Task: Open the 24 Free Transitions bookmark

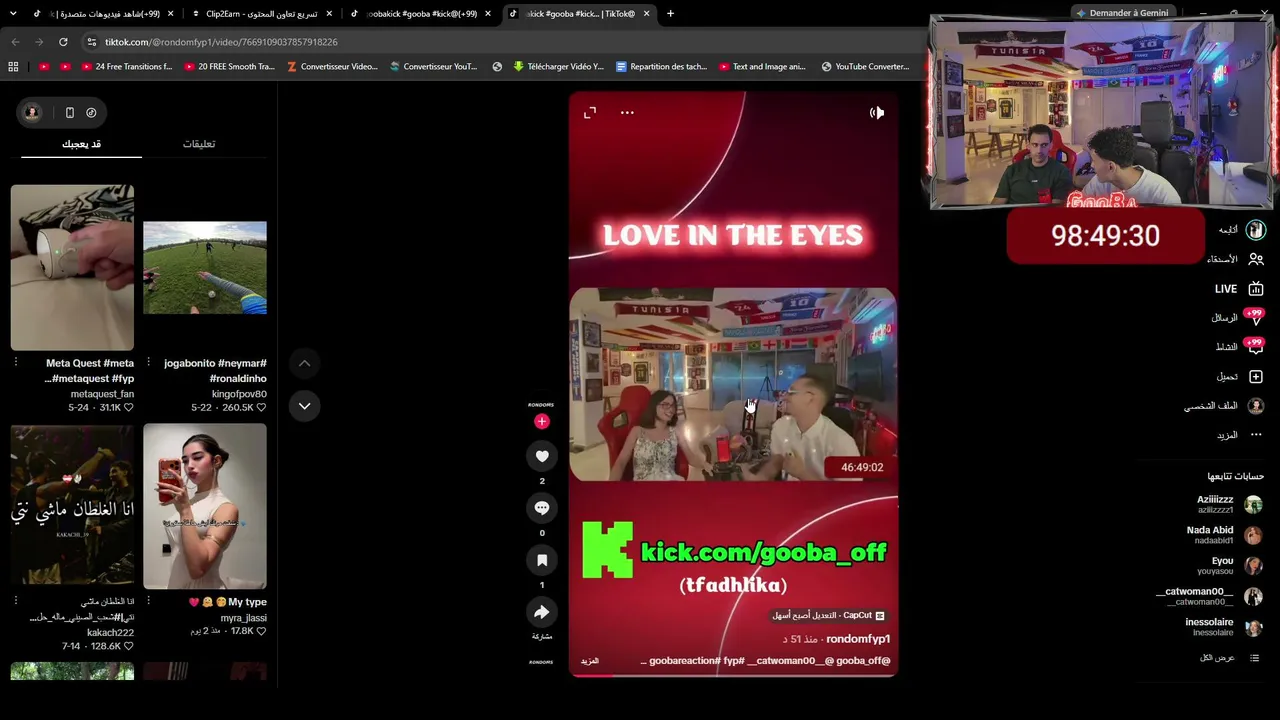Action: point(124,67)
